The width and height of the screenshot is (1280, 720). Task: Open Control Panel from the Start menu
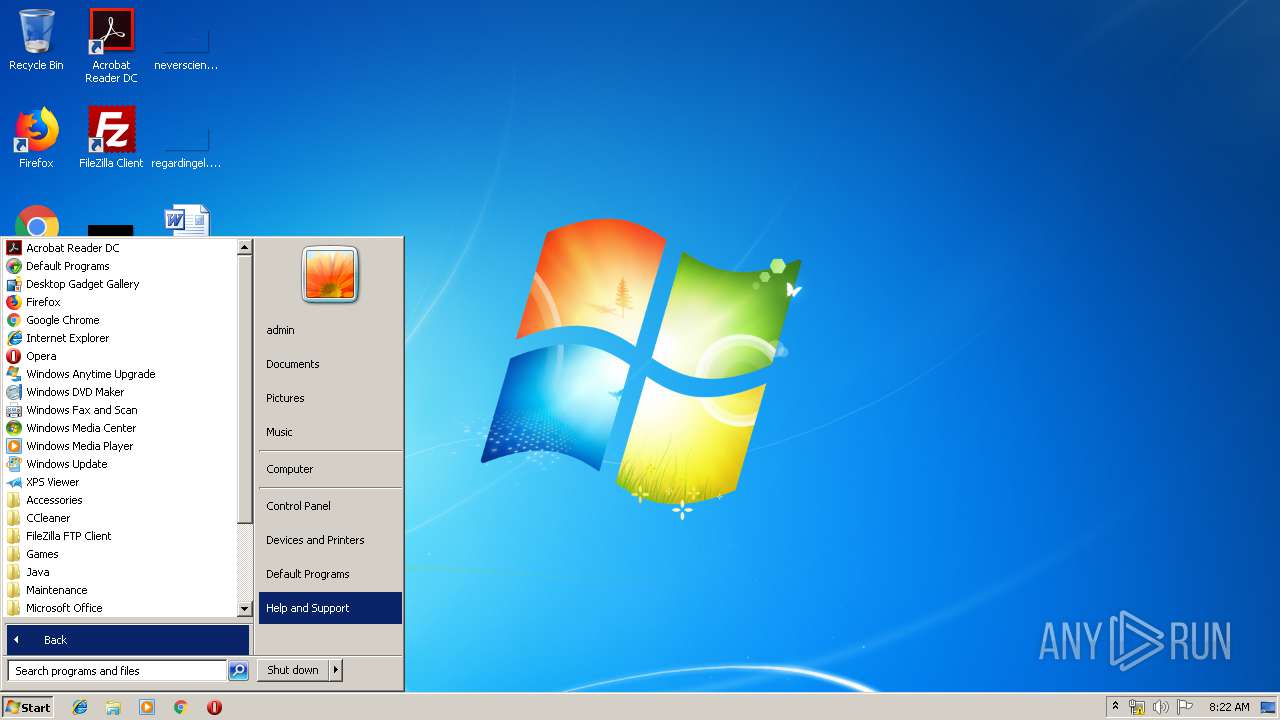(x=330, y=506)
